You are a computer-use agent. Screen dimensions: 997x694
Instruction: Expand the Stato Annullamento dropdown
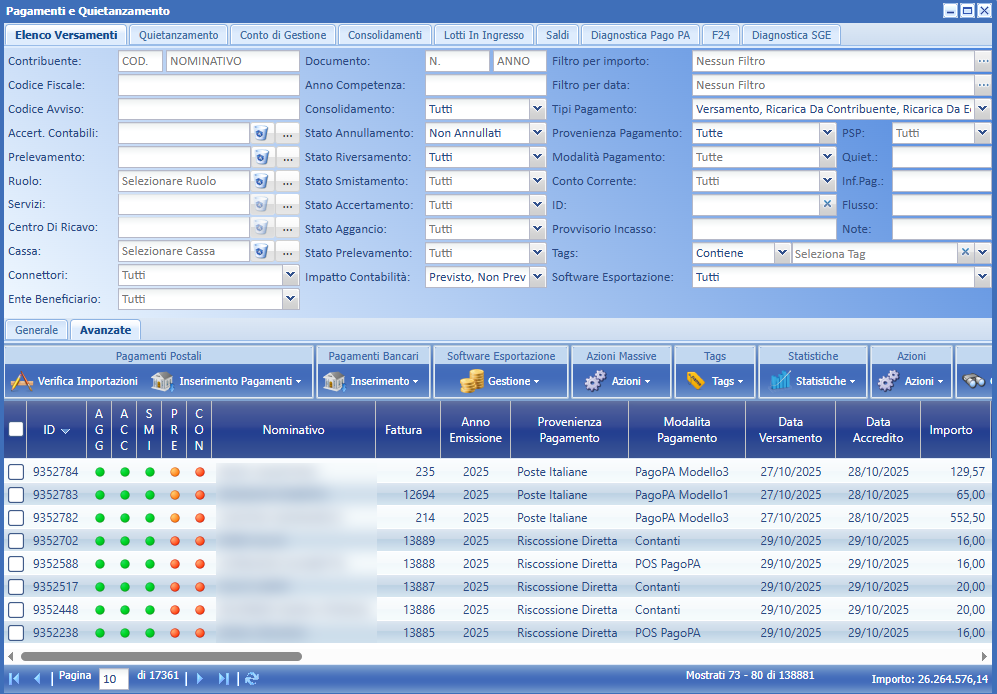pyautogui.click(x=538, y=132)
